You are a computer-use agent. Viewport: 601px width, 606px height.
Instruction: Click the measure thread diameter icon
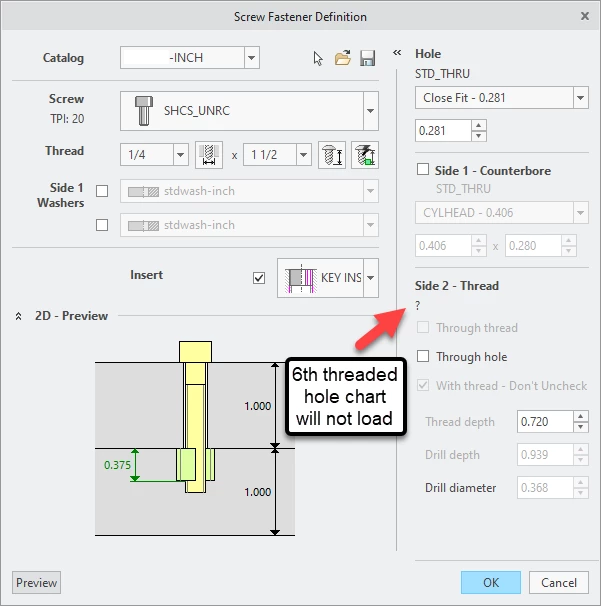(x=209, y=155)
